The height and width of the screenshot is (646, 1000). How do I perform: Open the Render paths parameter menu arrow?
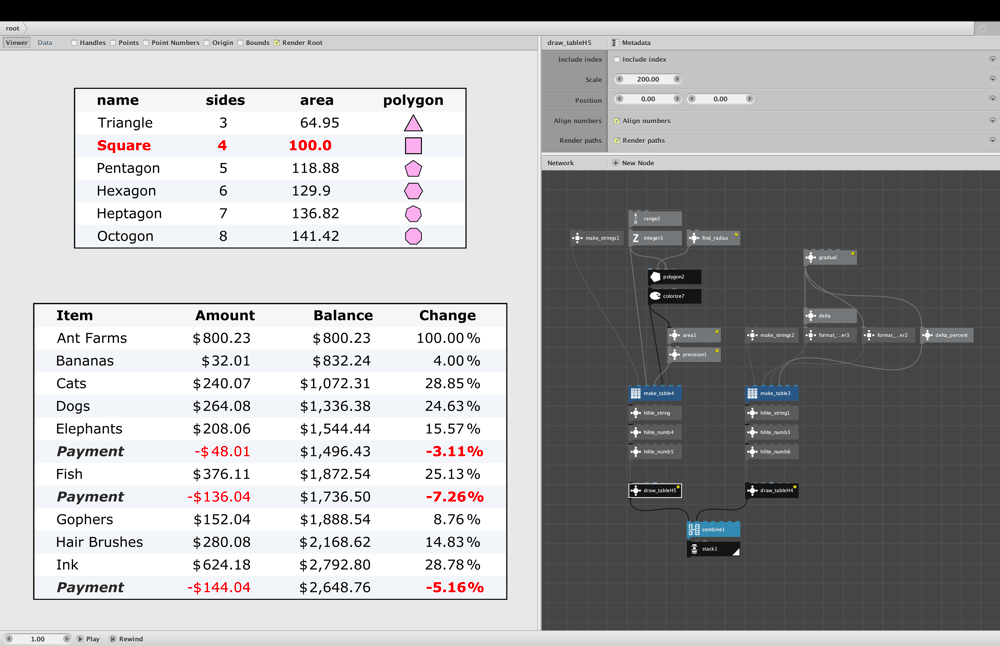pos(992,140)
